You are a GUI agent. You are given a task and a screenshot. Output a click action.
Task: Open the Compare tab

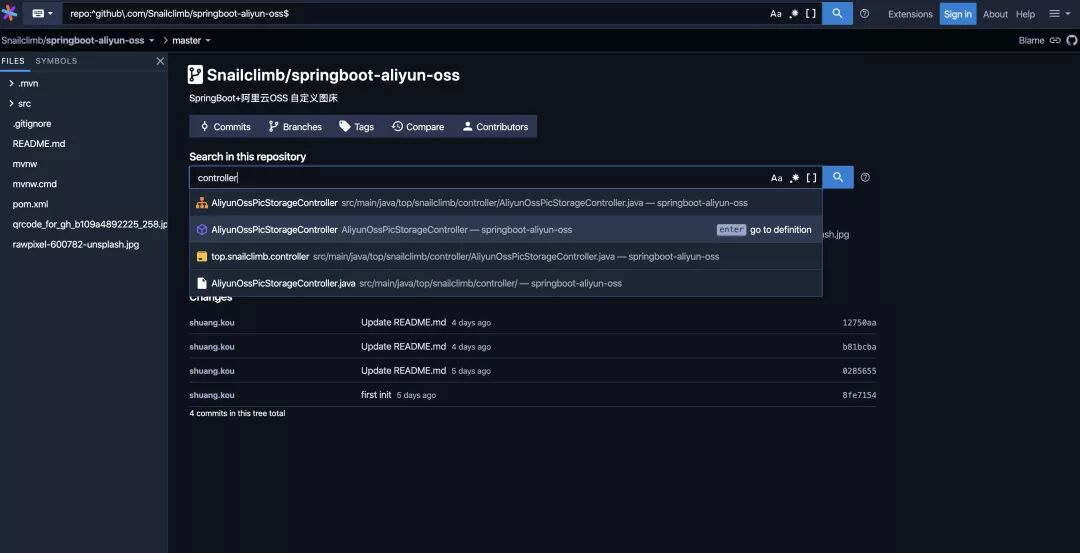pyautogui.click(x=418, y=127)
